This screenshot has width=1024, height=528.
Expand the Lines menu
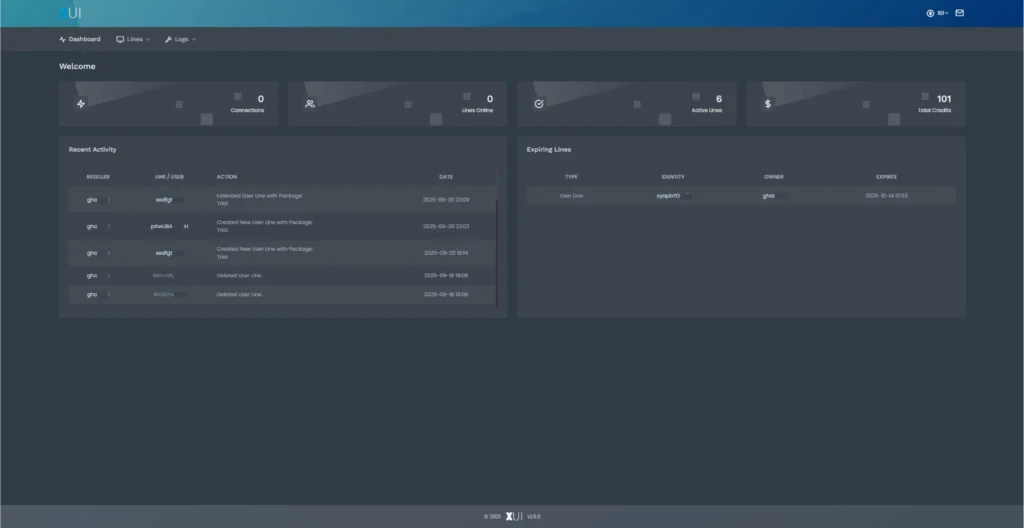click(x=133, y=39)
